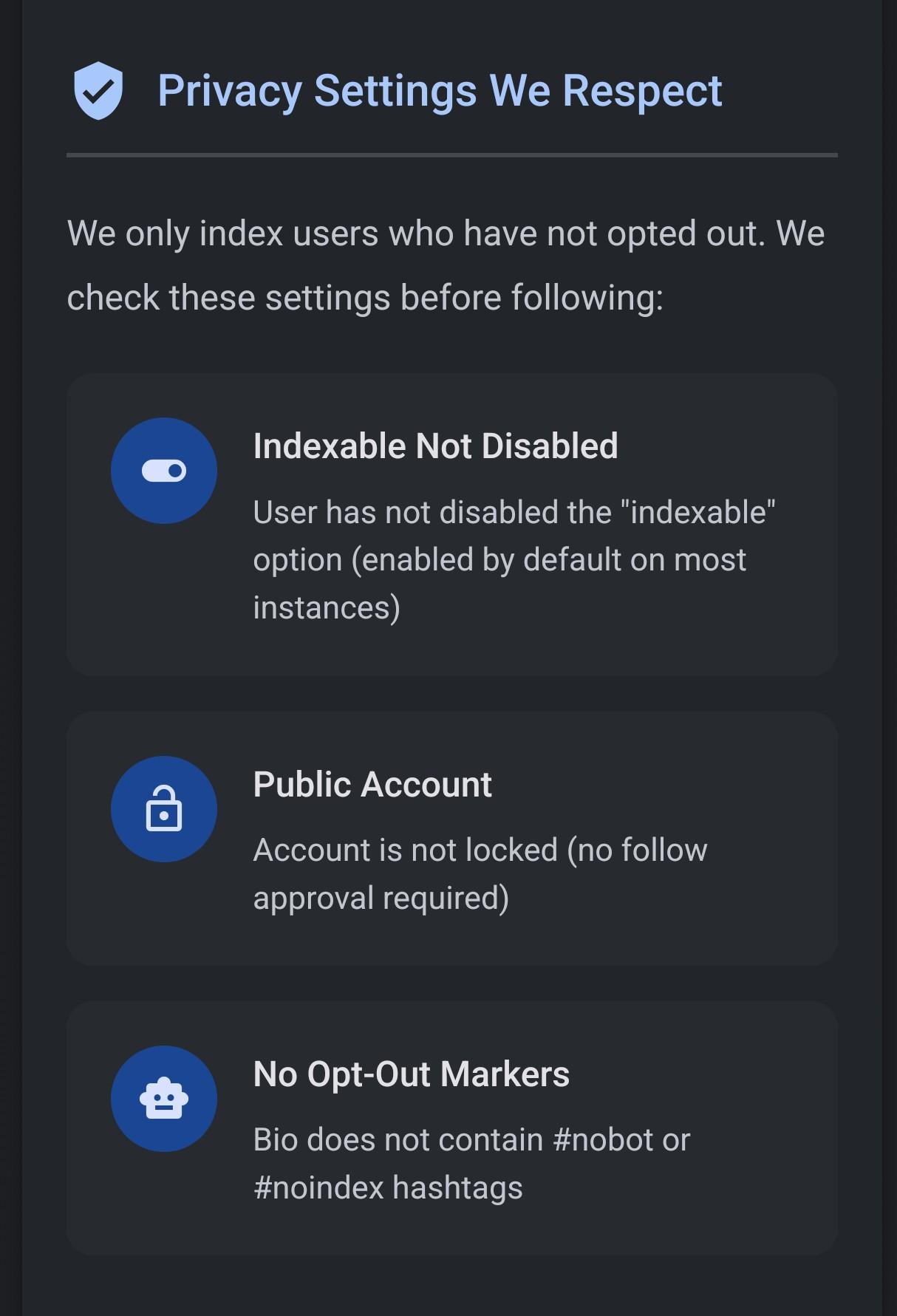
Task: Click the Public Account title
Action: pos(372,785)
